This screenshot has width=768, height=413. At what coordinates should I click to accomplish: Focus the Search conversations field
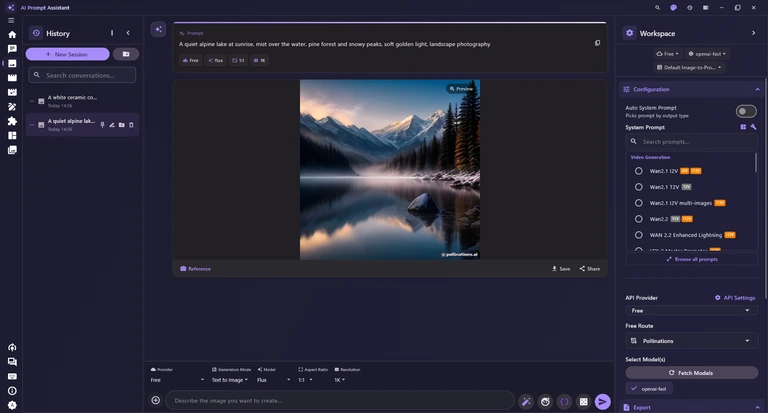pyautogui.click(x=82, y=75)
